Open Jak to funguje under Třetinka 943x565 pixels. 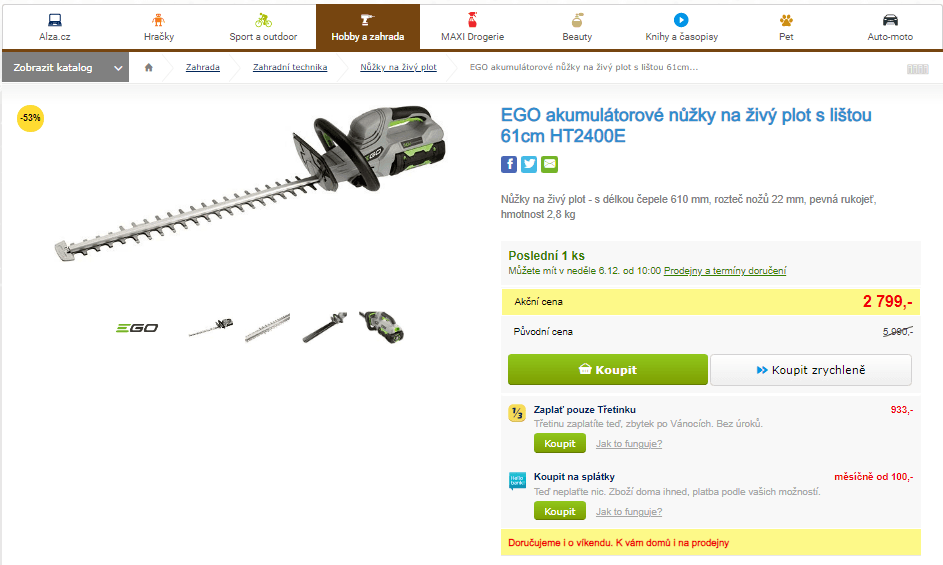[628, 443]
